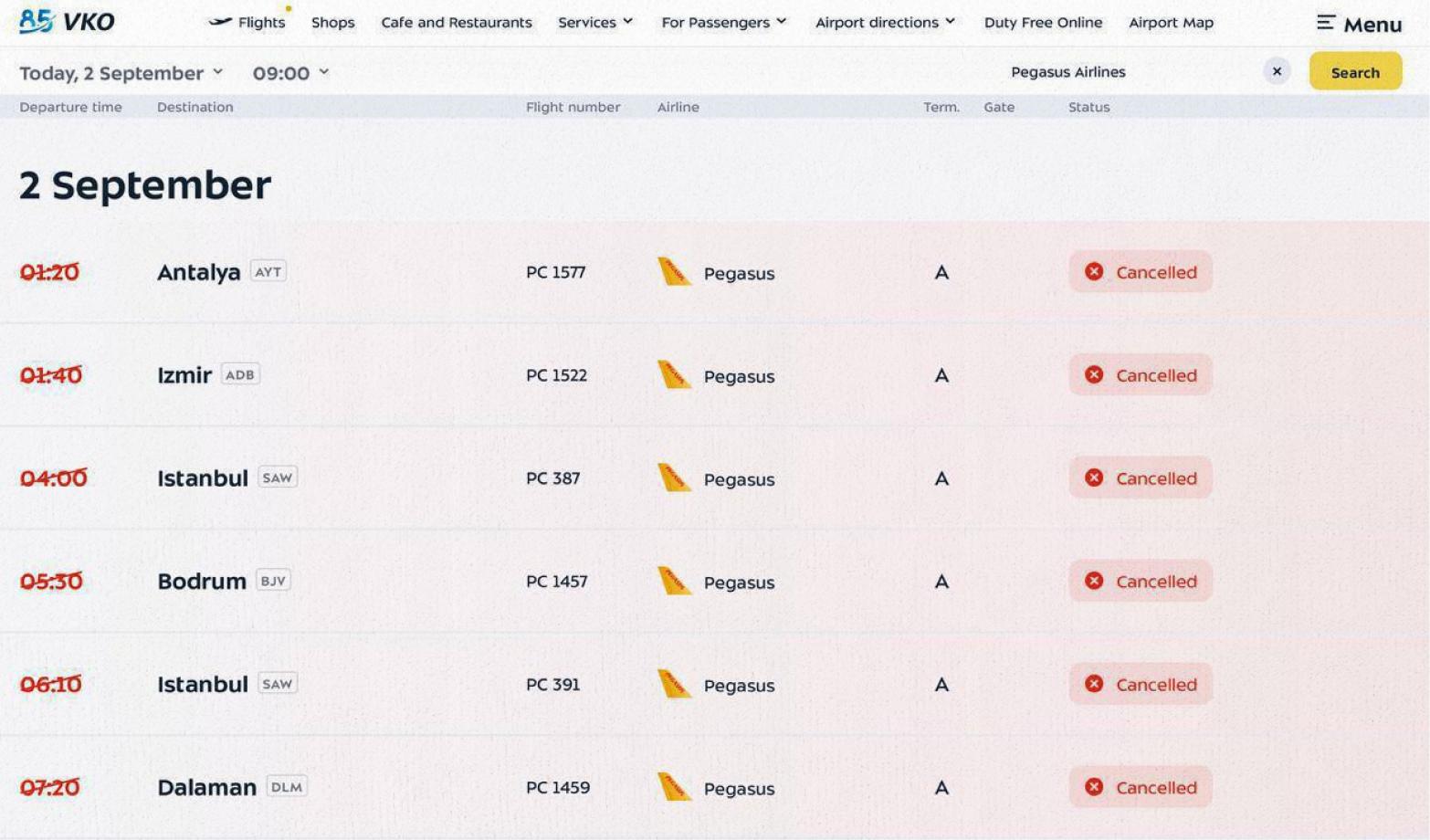Open Airport directions dropdown

[885, 23]
